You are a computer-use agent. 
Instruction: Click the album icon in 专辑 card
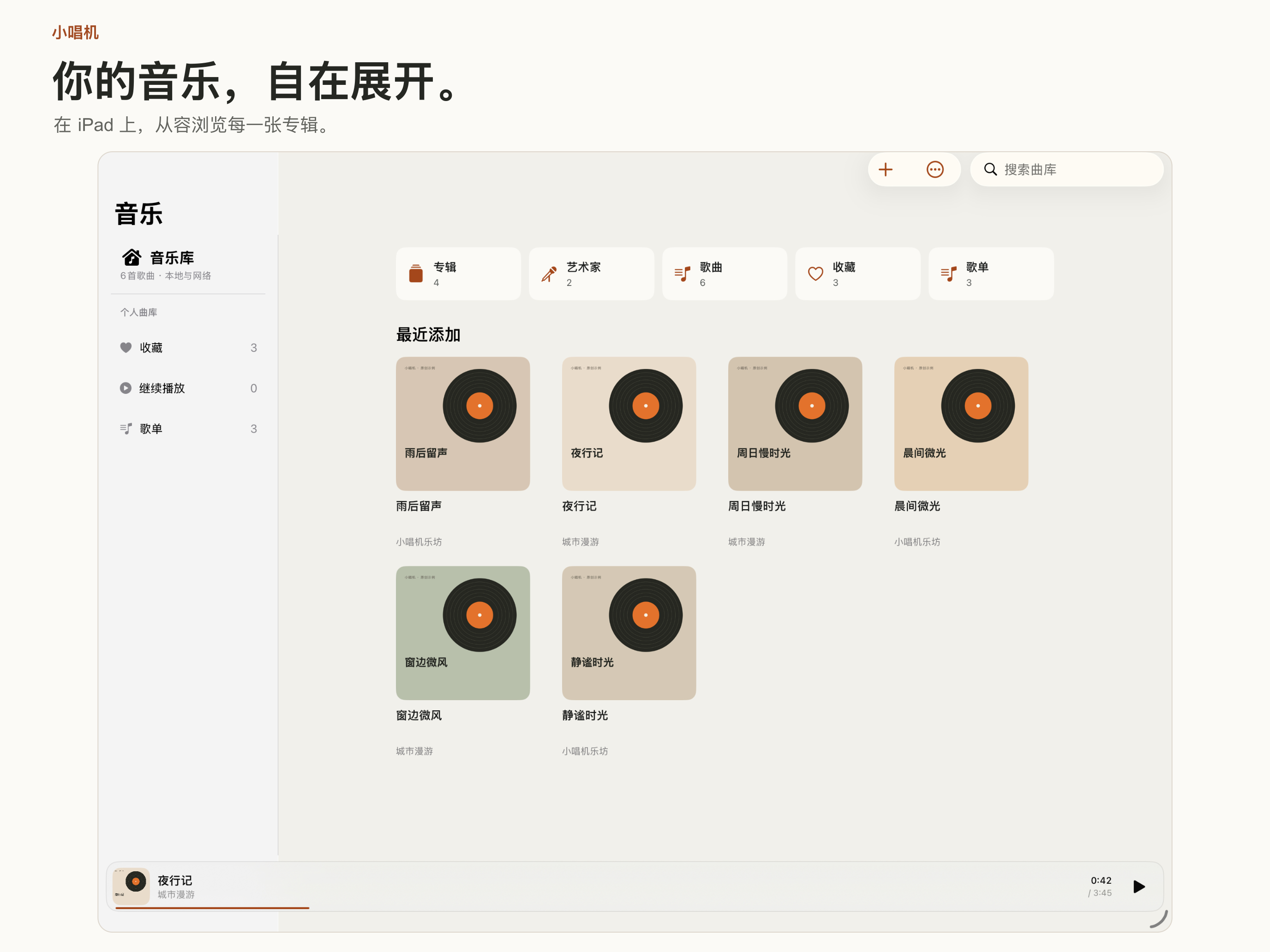tap(416, 273)
